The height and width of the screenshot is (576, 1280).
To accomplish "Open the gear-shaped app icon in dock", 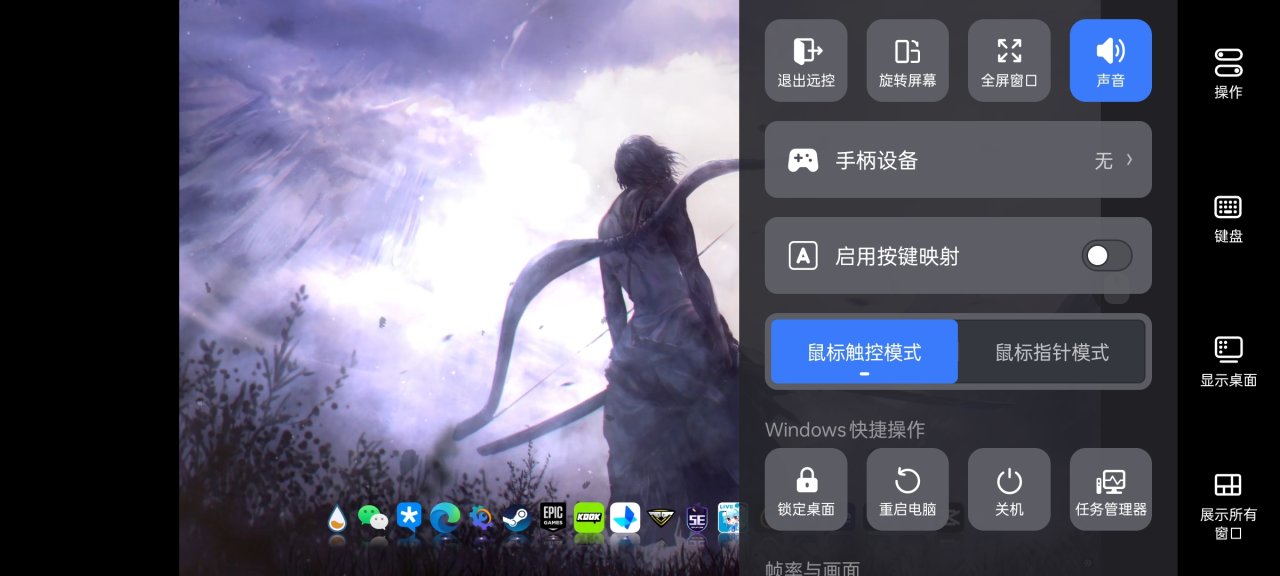I will tap(481, 518).
